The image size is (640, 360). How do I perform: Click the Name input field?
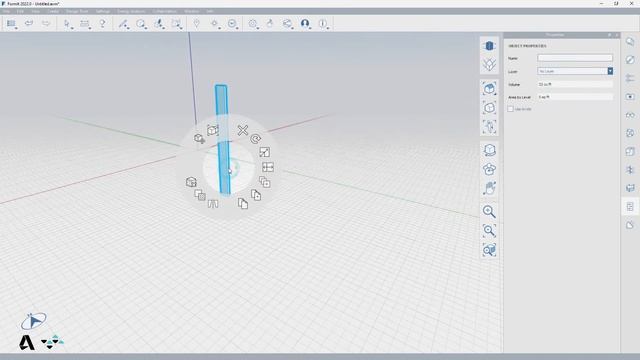575,58
